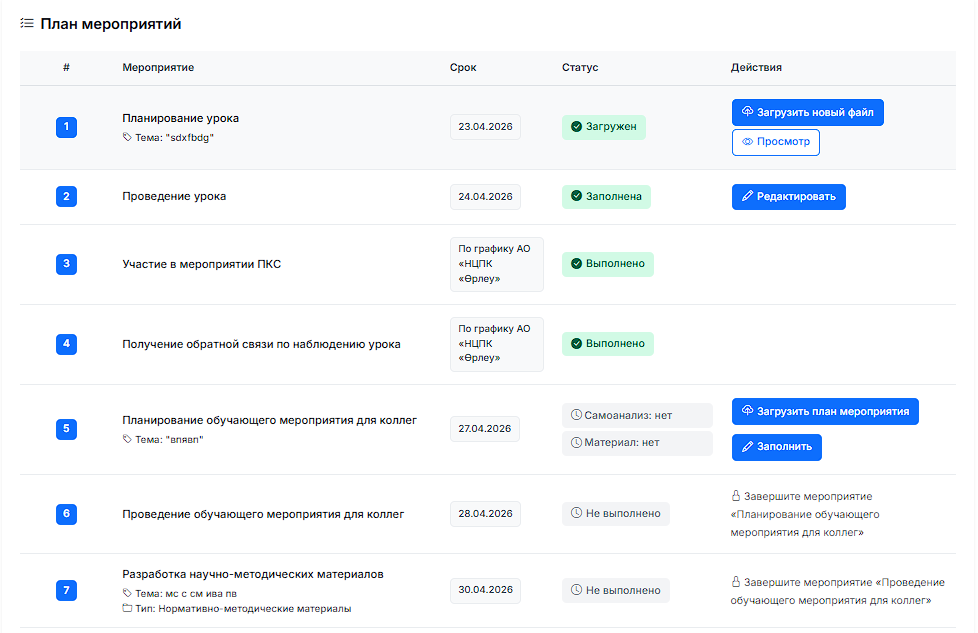Click the Заполнить button in row 5

[777, 447]
